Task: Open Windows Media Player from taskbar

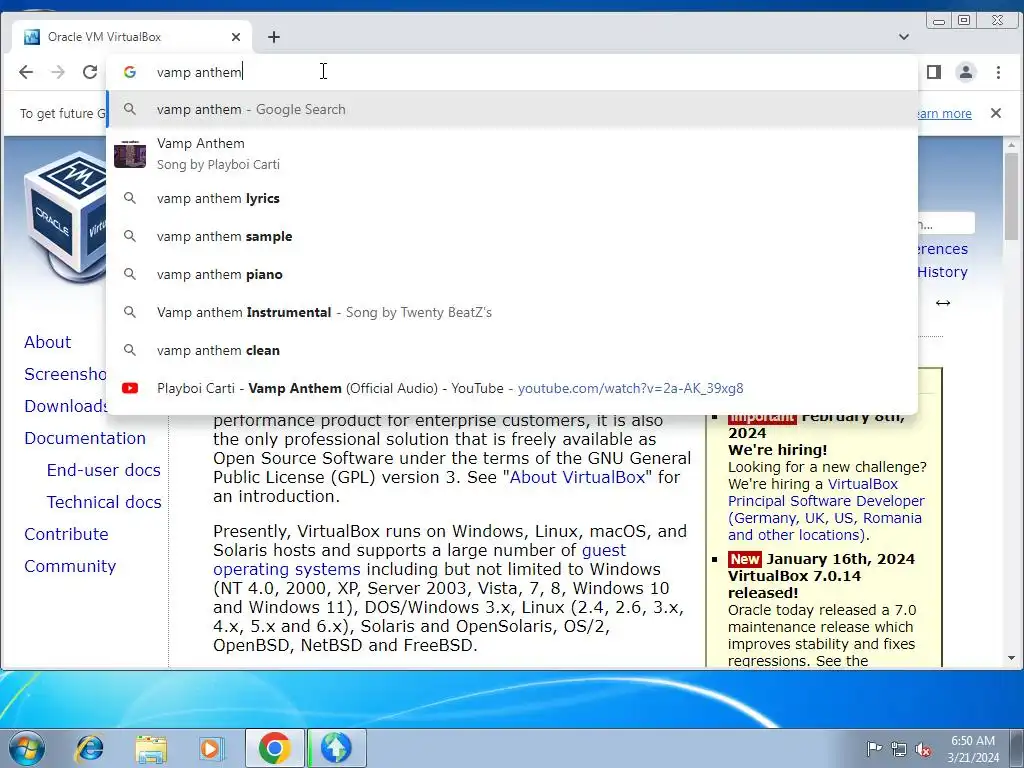Action: [x=212, y=748]
